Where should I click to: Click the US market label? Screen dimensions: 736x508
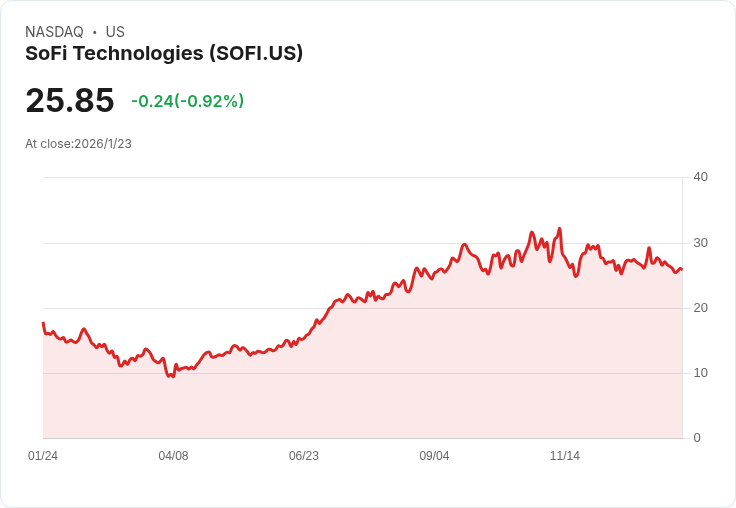[115, 32]
